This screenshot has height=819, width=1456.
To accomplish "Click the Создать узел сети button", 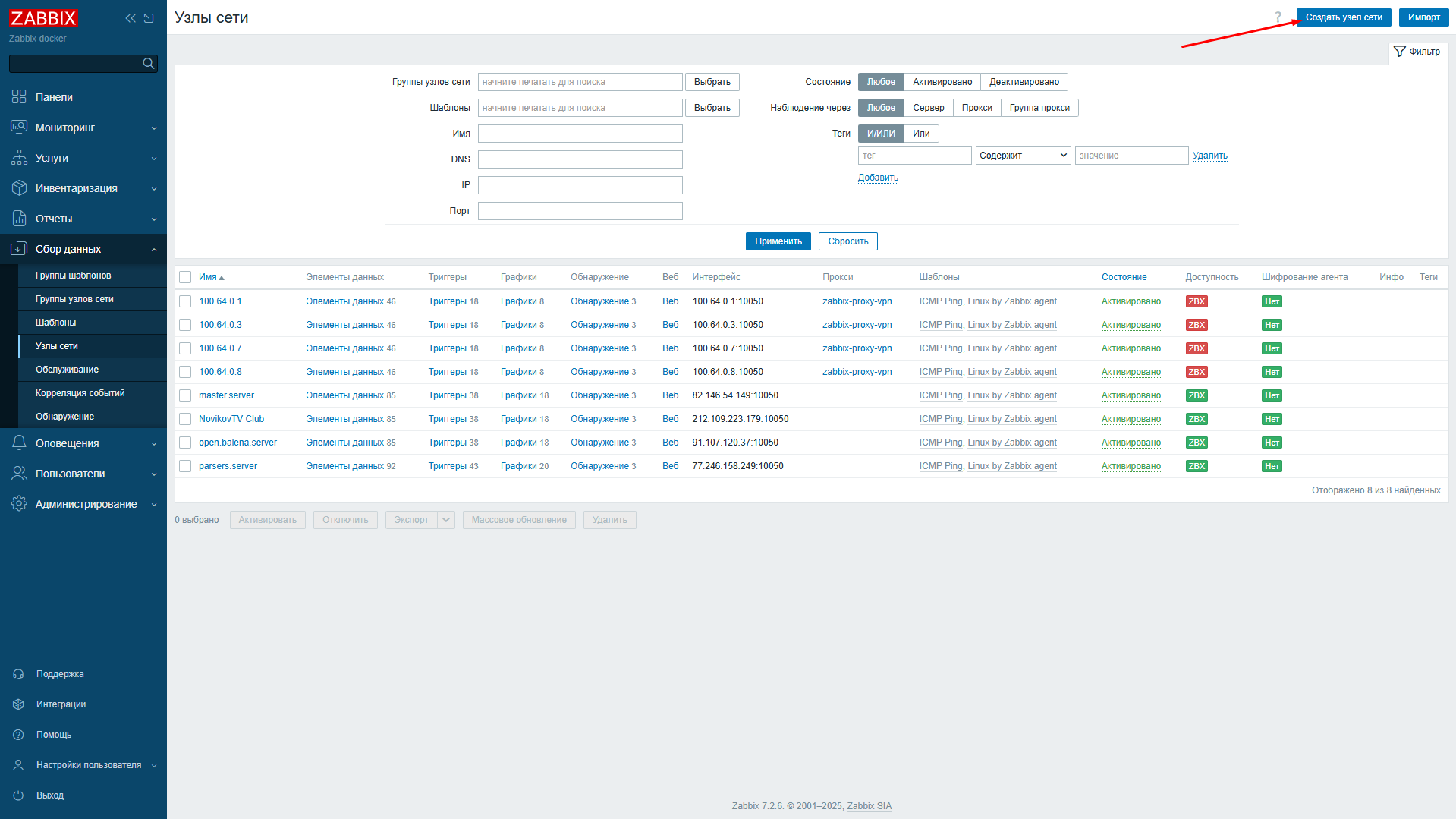I will 1343,17.
